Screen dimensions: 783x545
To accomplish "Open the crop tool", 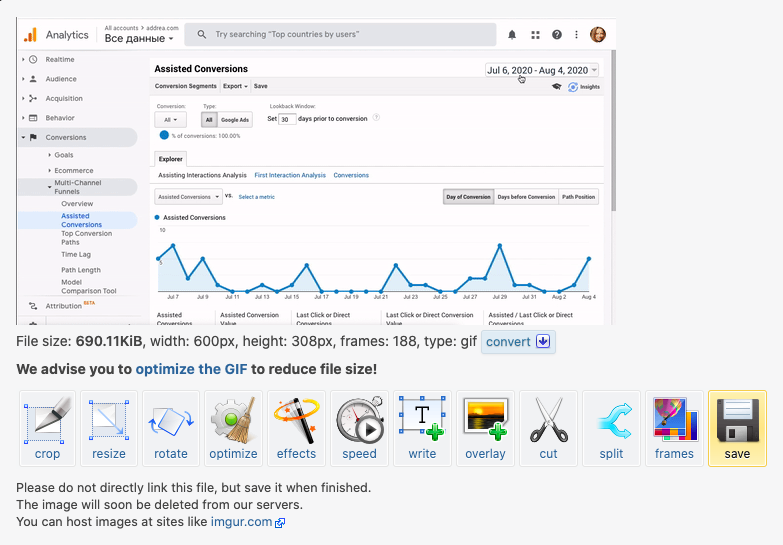I will coord(47,429).
